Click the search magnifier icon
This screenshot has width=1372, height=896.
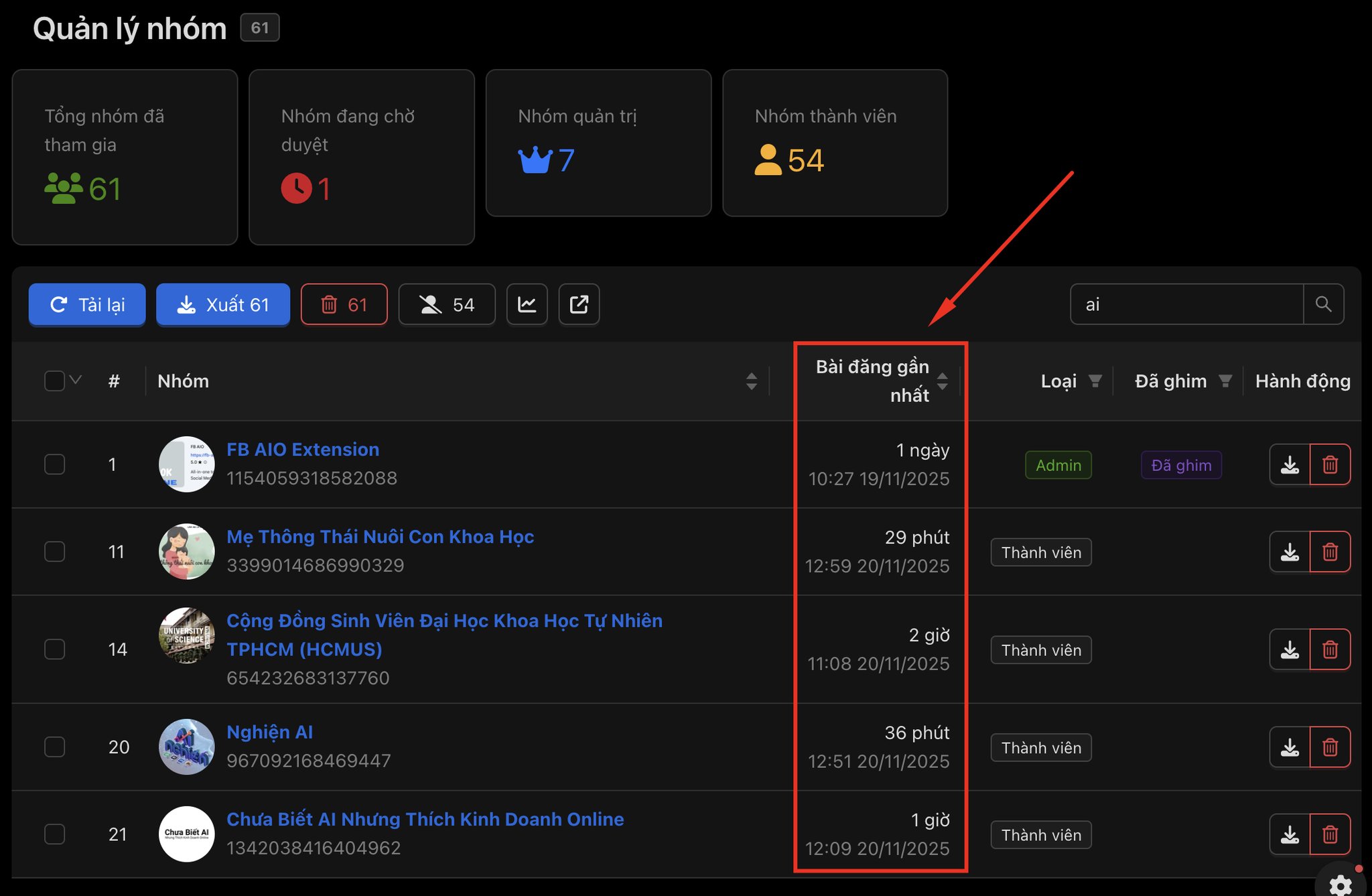coord(1323,304)
